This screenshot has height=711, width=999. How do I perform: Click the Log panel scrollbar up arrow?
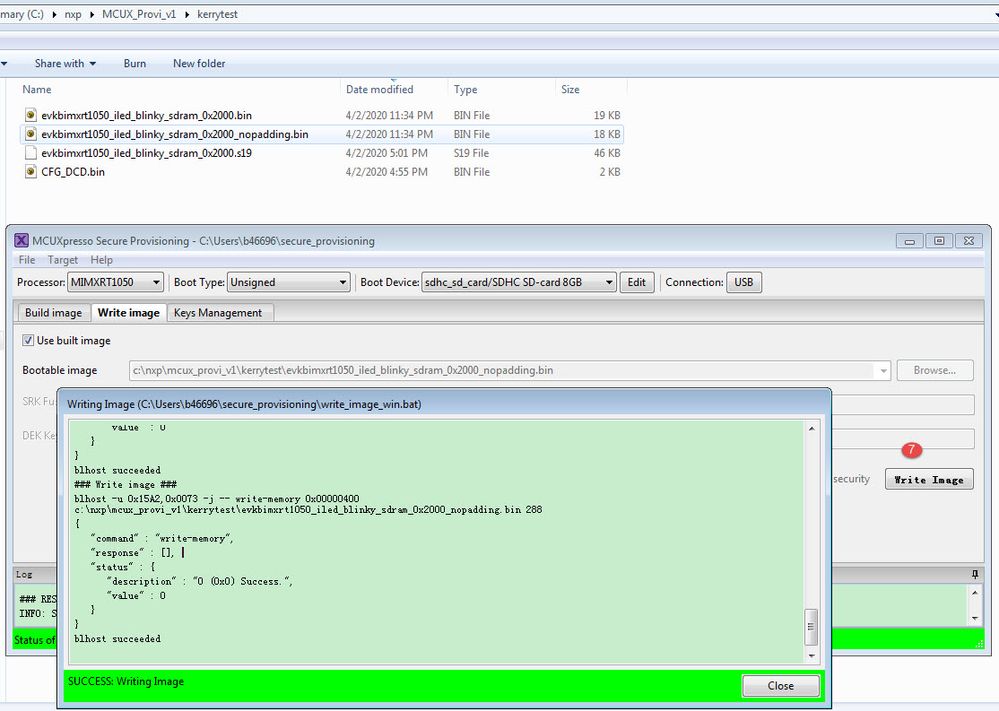pyautogui.click(x=975, y=592)
